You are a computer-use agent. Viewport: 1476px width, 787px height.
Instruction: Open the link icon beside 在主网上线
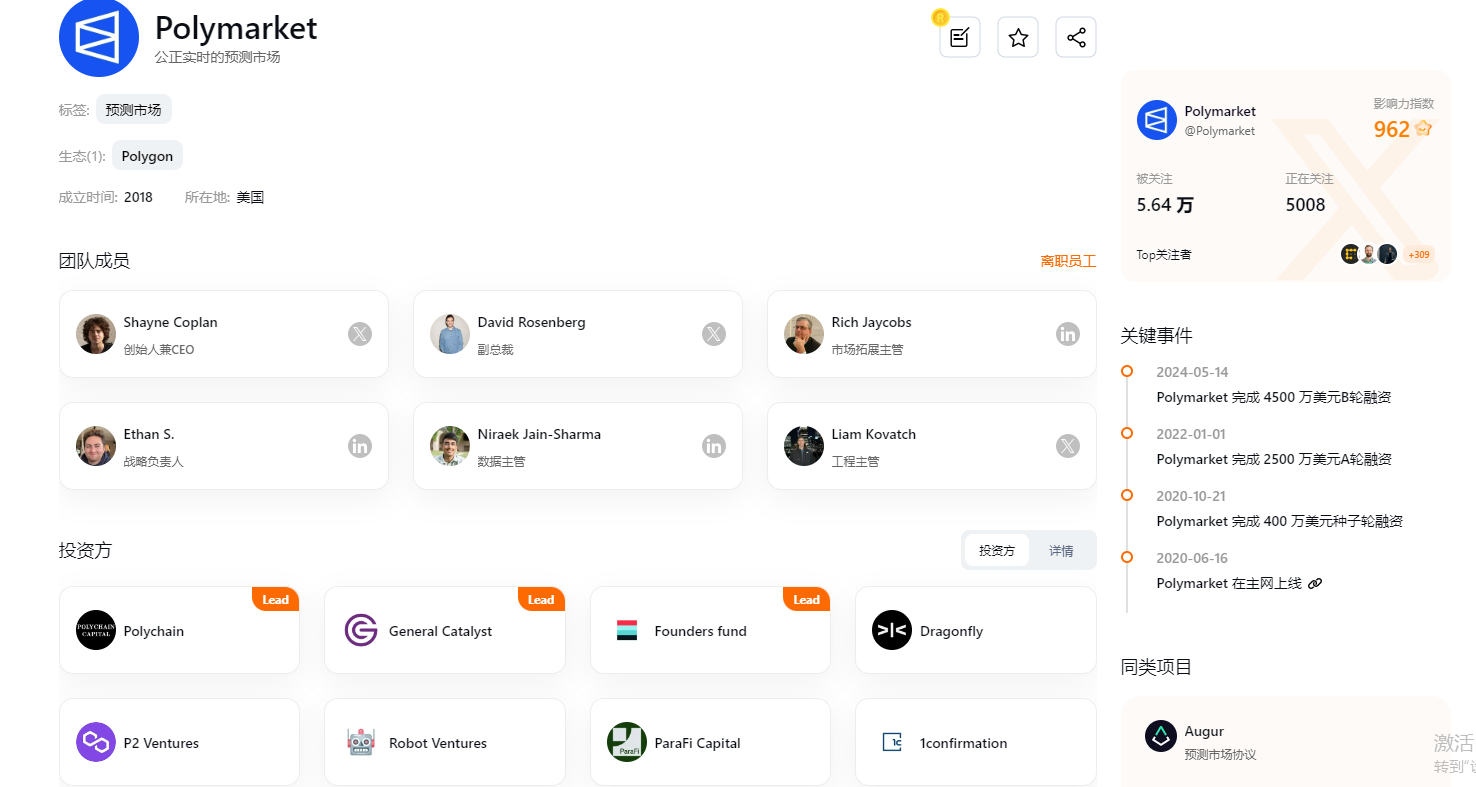point(1315,583)
